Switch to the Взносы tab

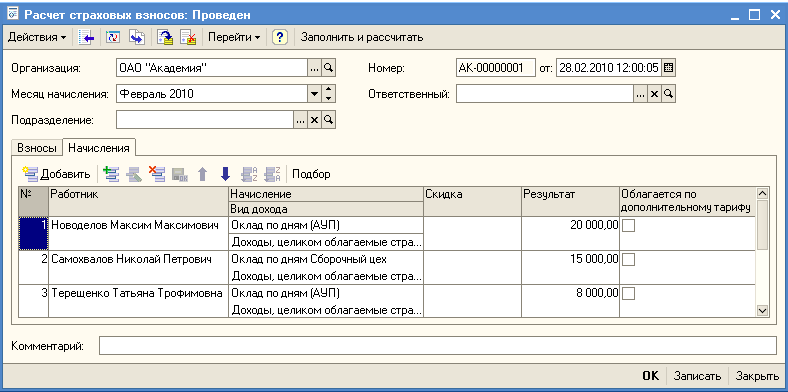[37, 148]
